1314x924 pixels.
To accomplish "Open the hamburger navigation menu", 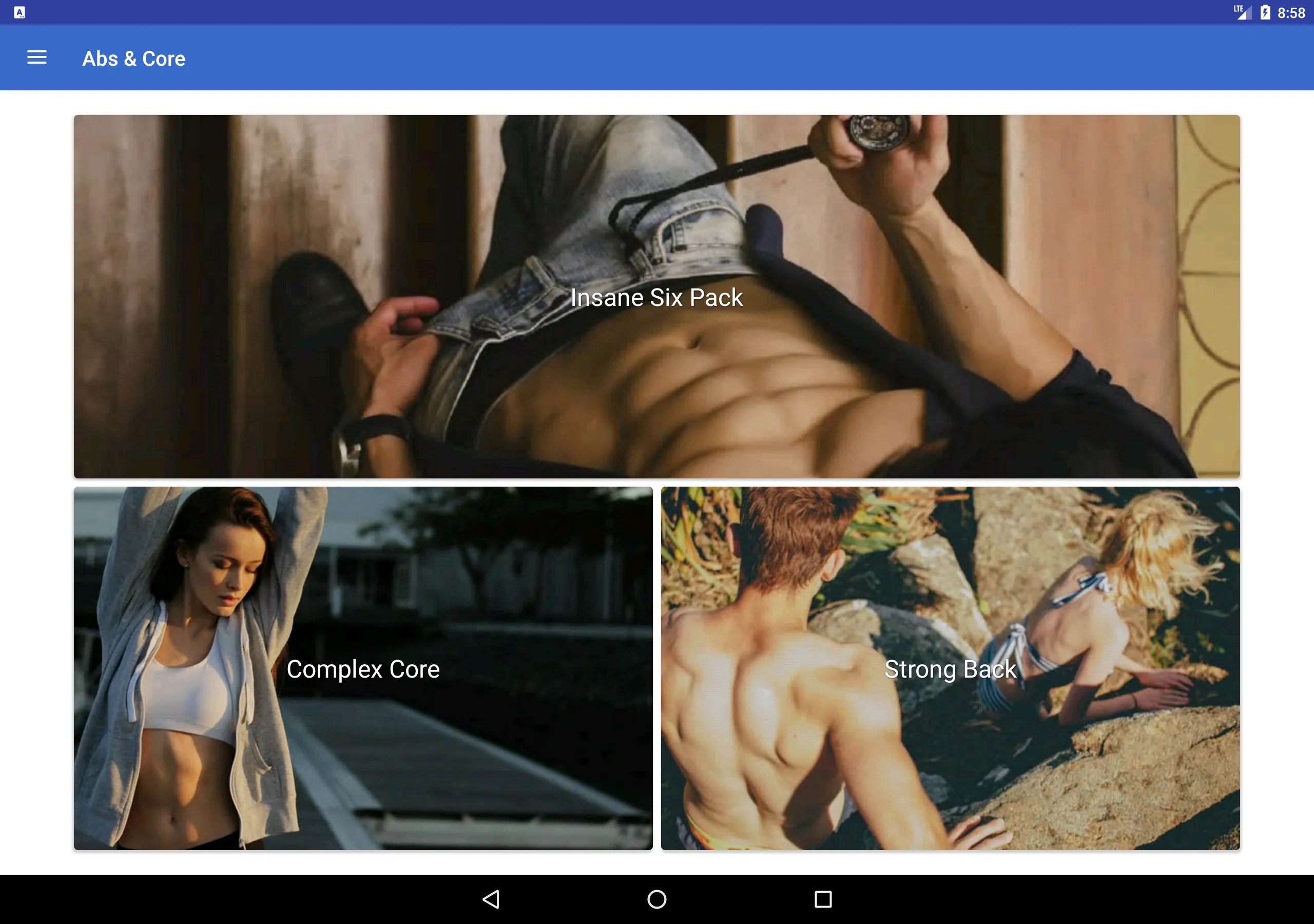I will point(36,57).
